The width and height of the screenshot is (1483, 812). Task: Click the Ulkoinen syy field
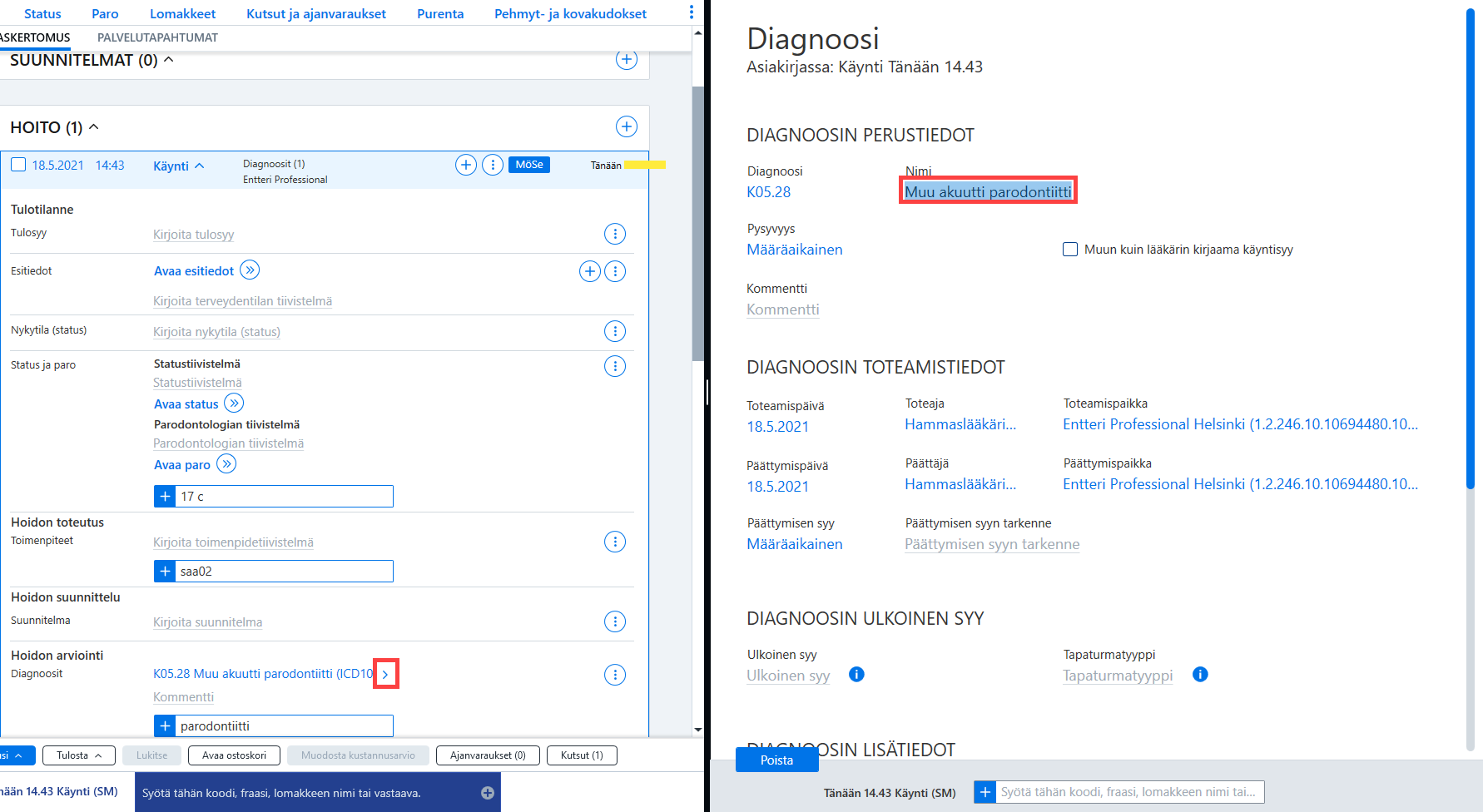[x=788, y=676]
